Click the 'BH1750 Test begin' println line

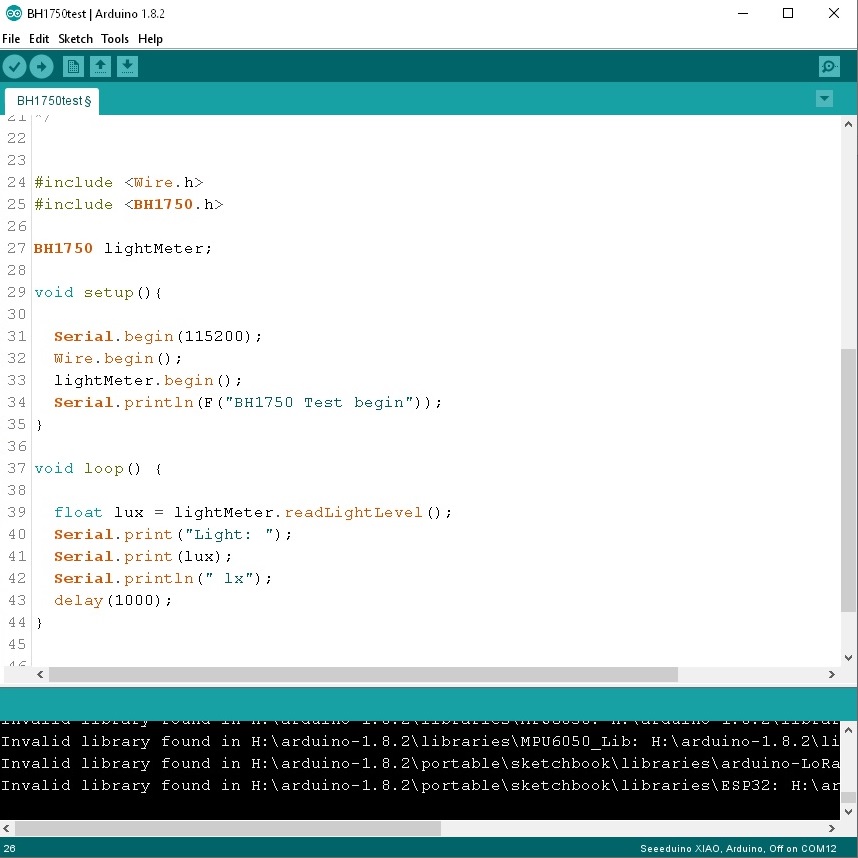[248, 402]
